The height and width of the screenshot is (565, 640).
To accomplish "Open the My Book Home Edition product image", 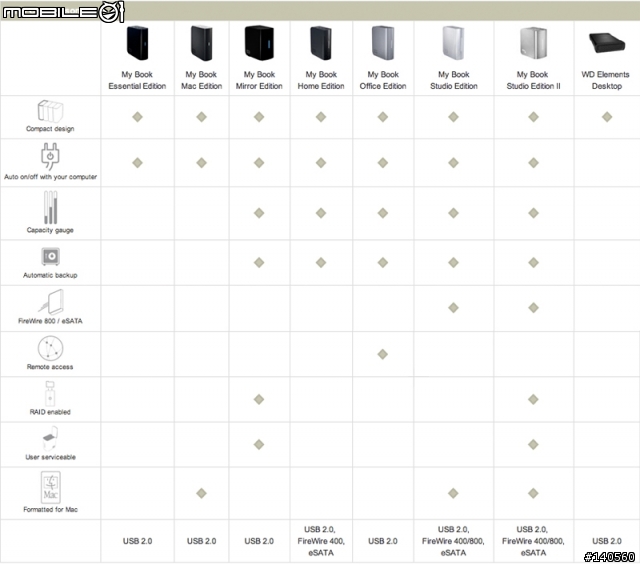I will click(321, 43).
